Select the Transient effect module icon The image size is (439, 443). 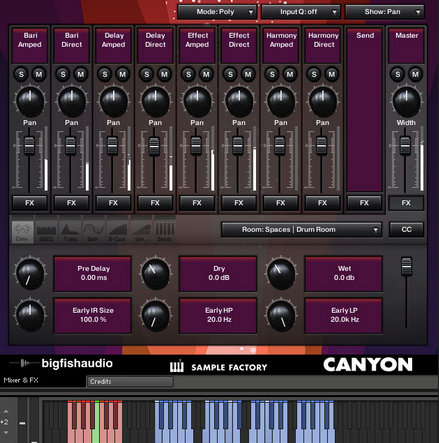70,232
